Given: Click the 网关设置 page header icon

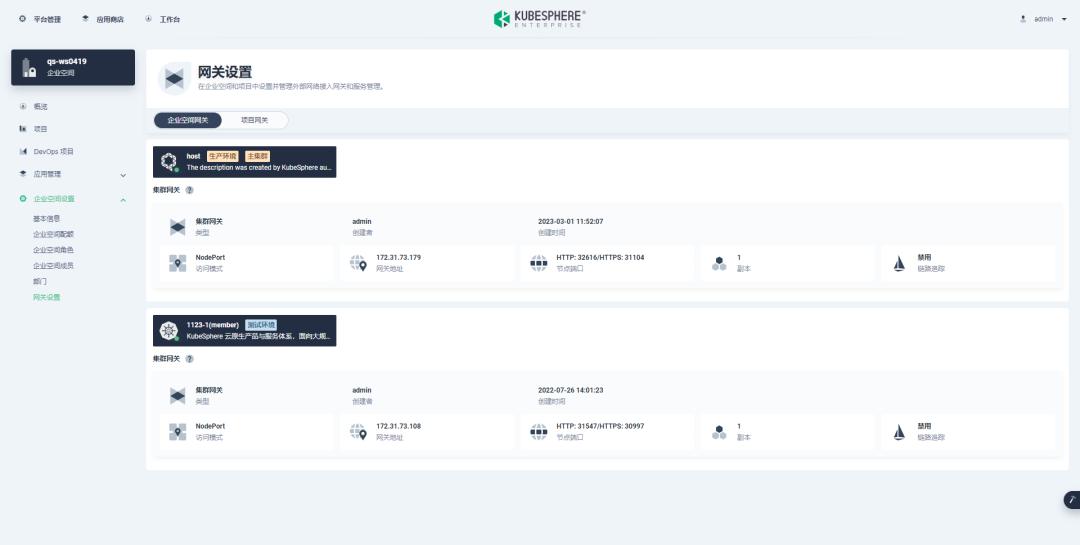Looking at the screenshot, I should [174, 79].
